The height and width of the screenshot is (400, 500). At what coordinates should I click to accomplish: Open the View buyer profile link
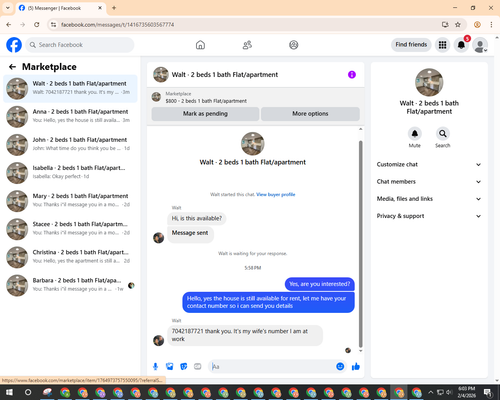276,194
